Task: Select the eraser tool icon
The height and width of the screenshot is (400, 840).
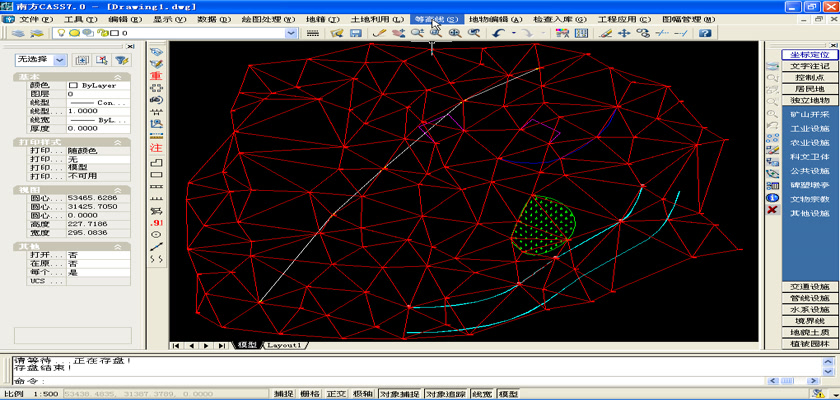Action: coord(605,33)
